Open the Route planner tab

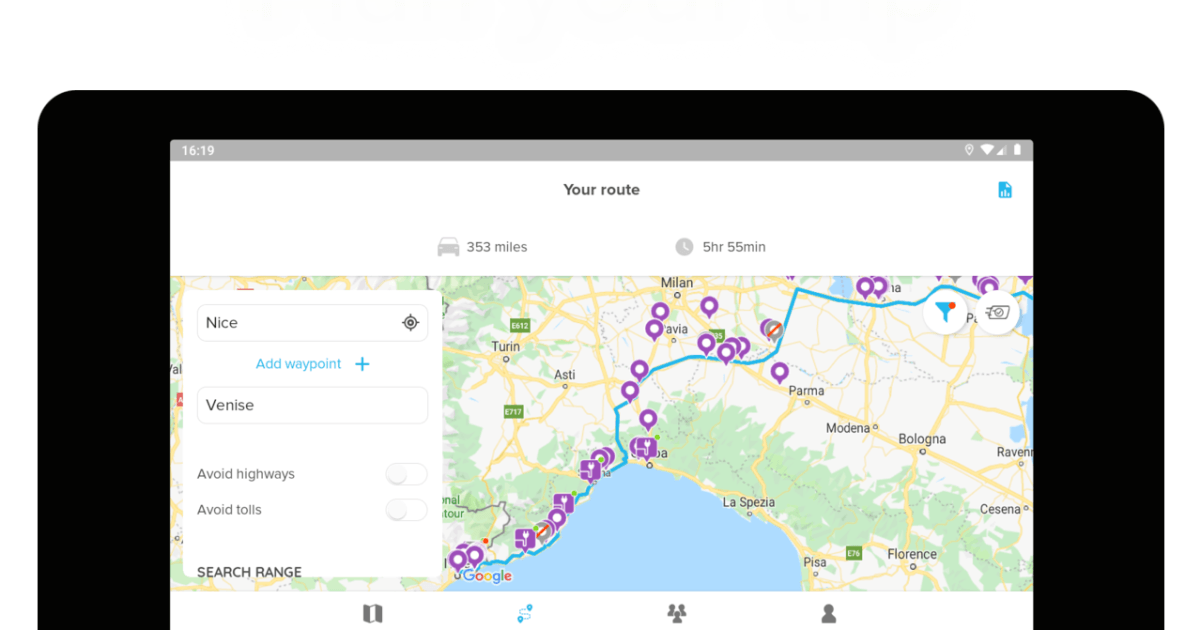coord(524,613)
